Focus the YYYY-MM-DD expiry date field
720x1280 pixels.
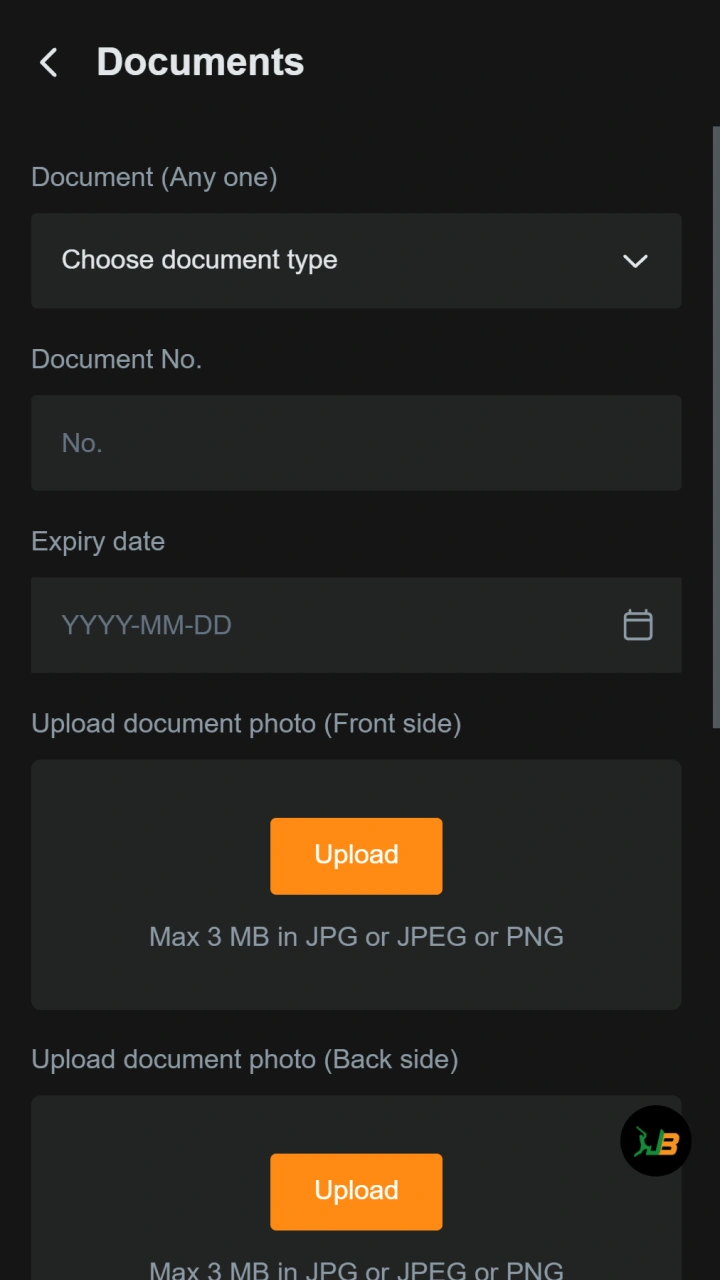pos(356,625)
